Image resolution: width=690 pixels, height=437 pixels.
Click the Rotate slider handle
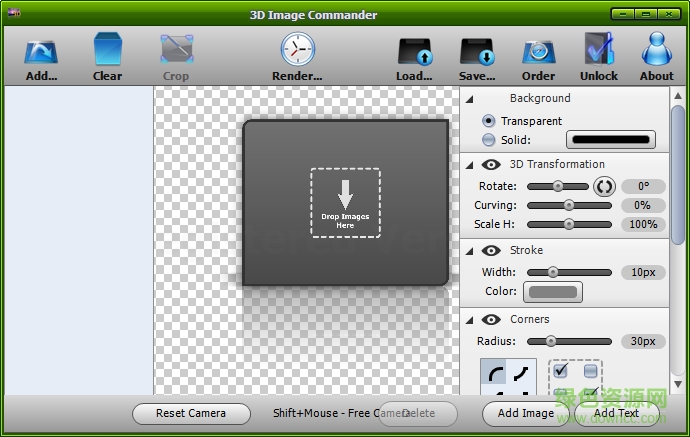(x=558, y=186)
